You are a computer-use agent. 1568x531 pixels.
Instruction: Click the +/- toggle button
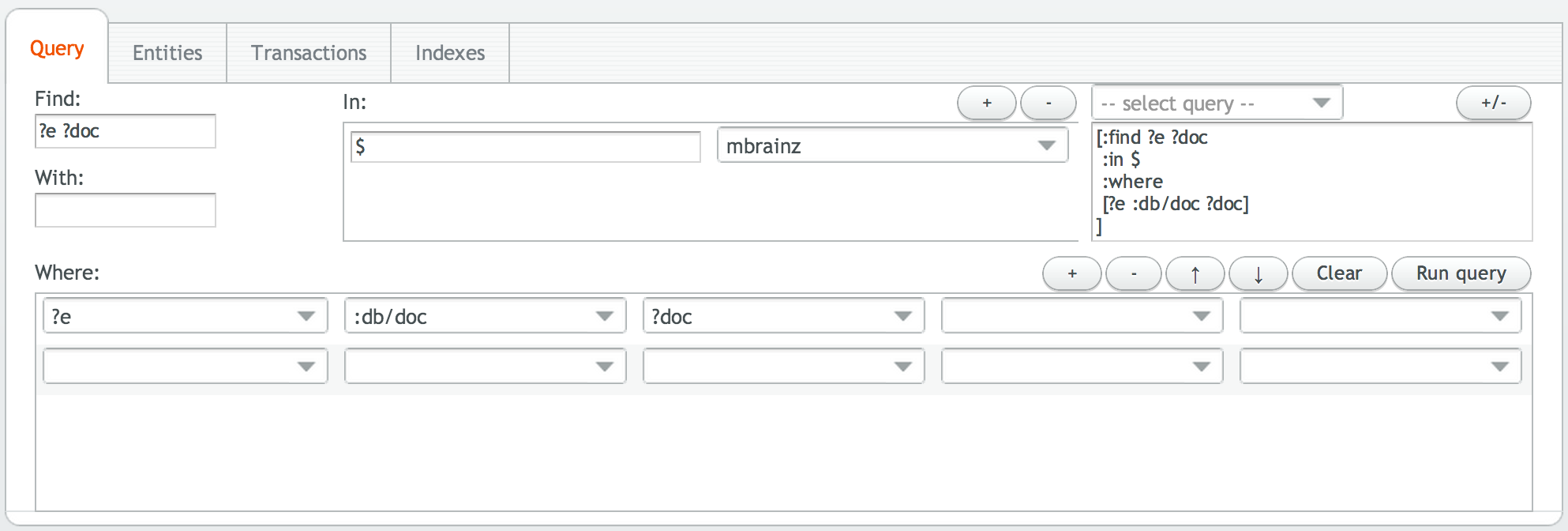[1493, 103]
